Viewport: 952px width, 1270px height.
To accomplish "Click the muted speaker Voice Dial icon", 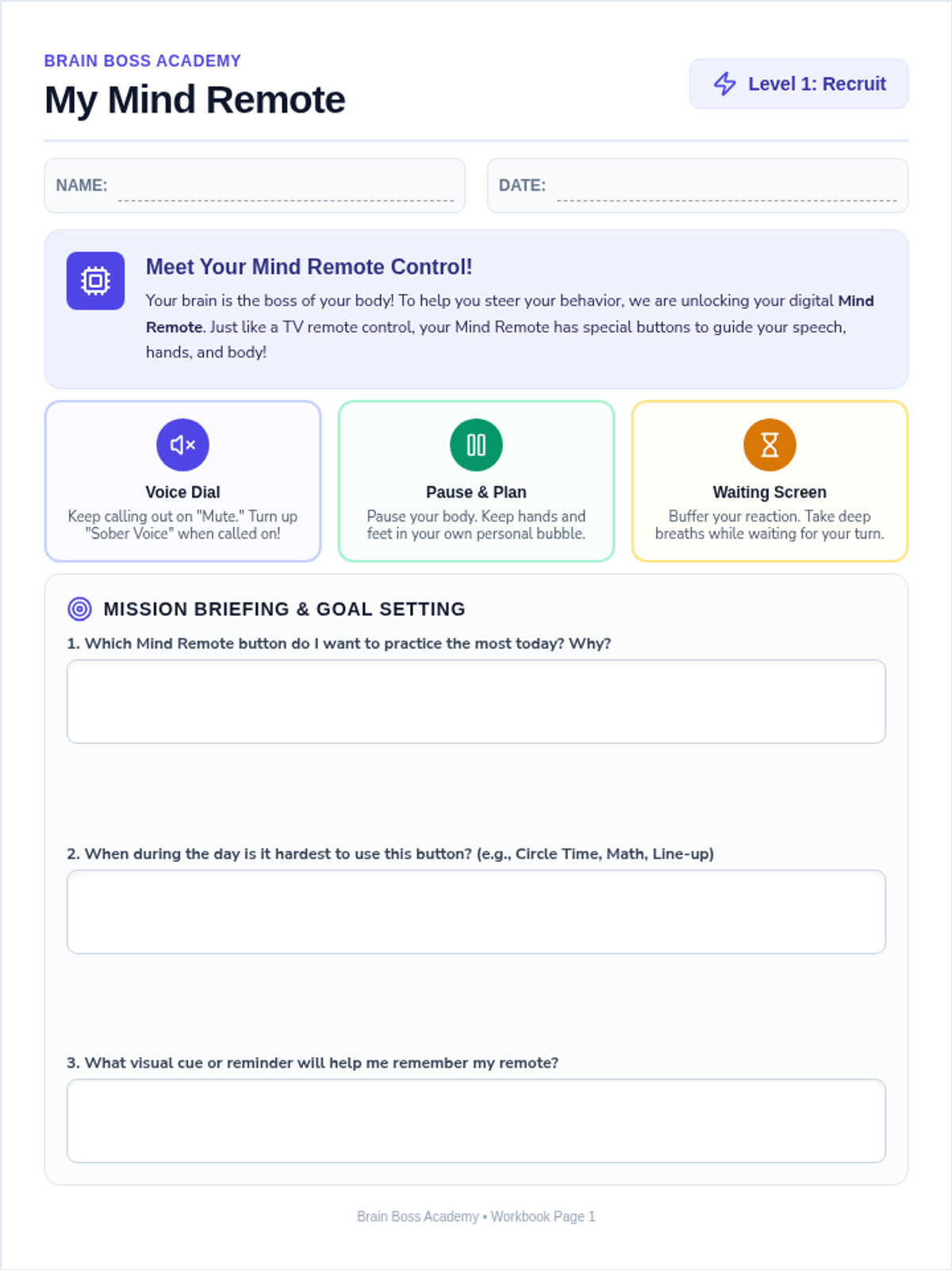I will point(182,444).
